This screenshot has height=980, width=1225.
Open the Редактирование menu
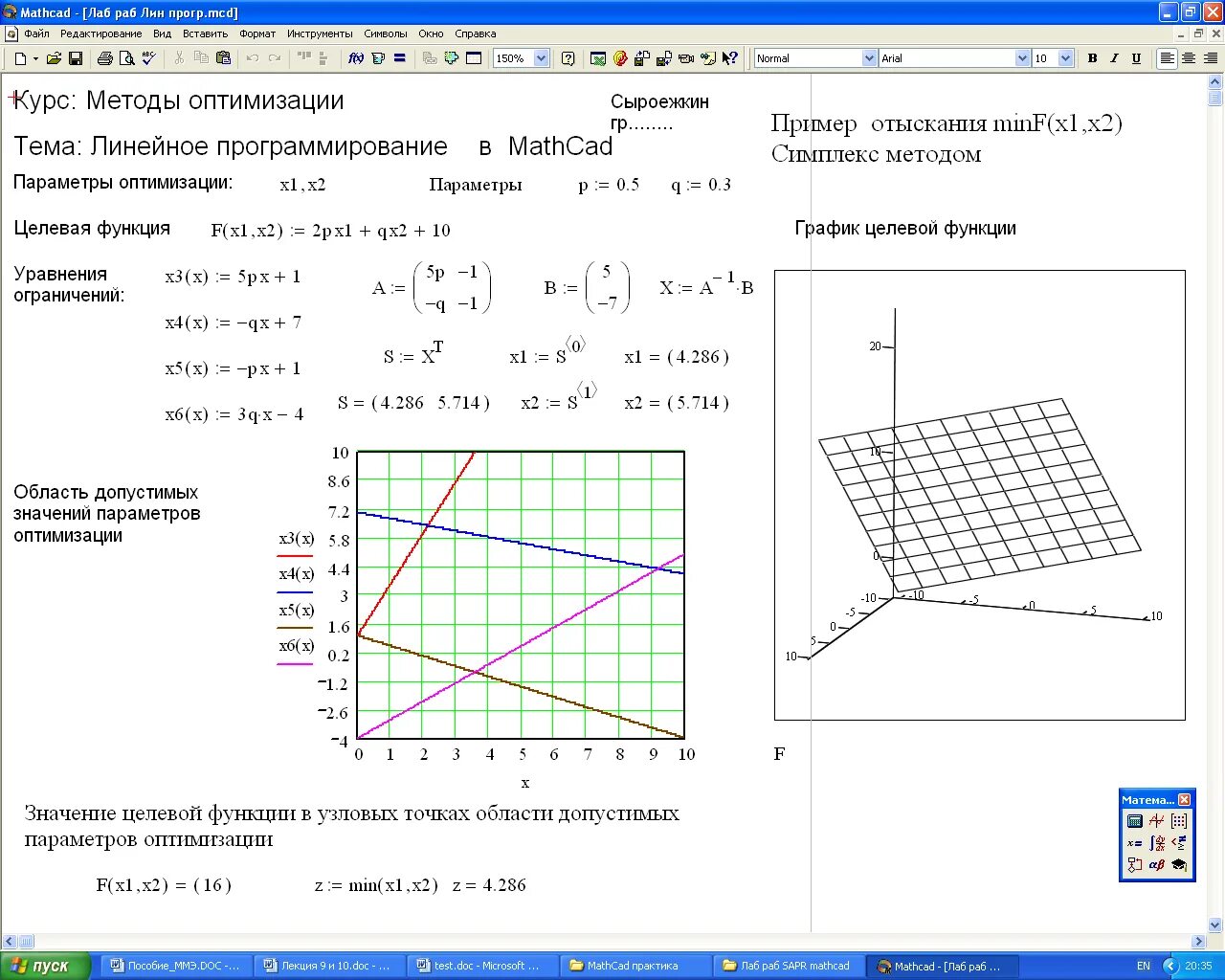click(100, 33)
